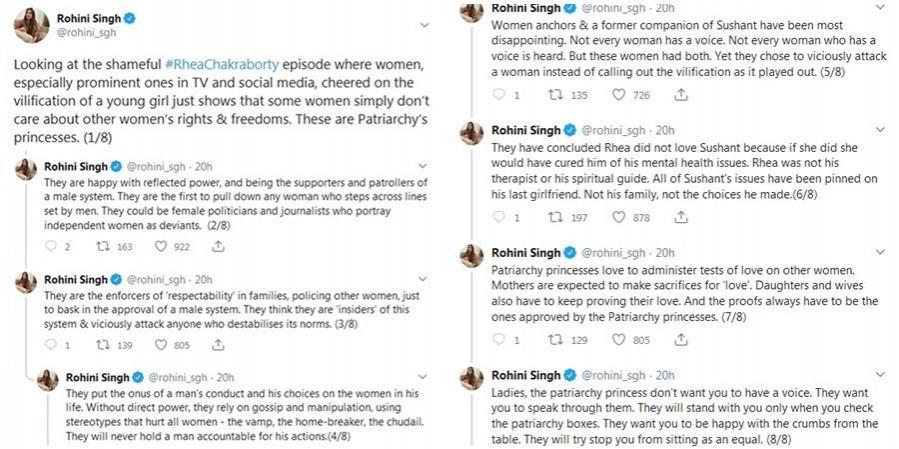The width and height of the screenshot is (899, 449).
Task: Share the (2/8) tweet
Action: pos(215,244)
